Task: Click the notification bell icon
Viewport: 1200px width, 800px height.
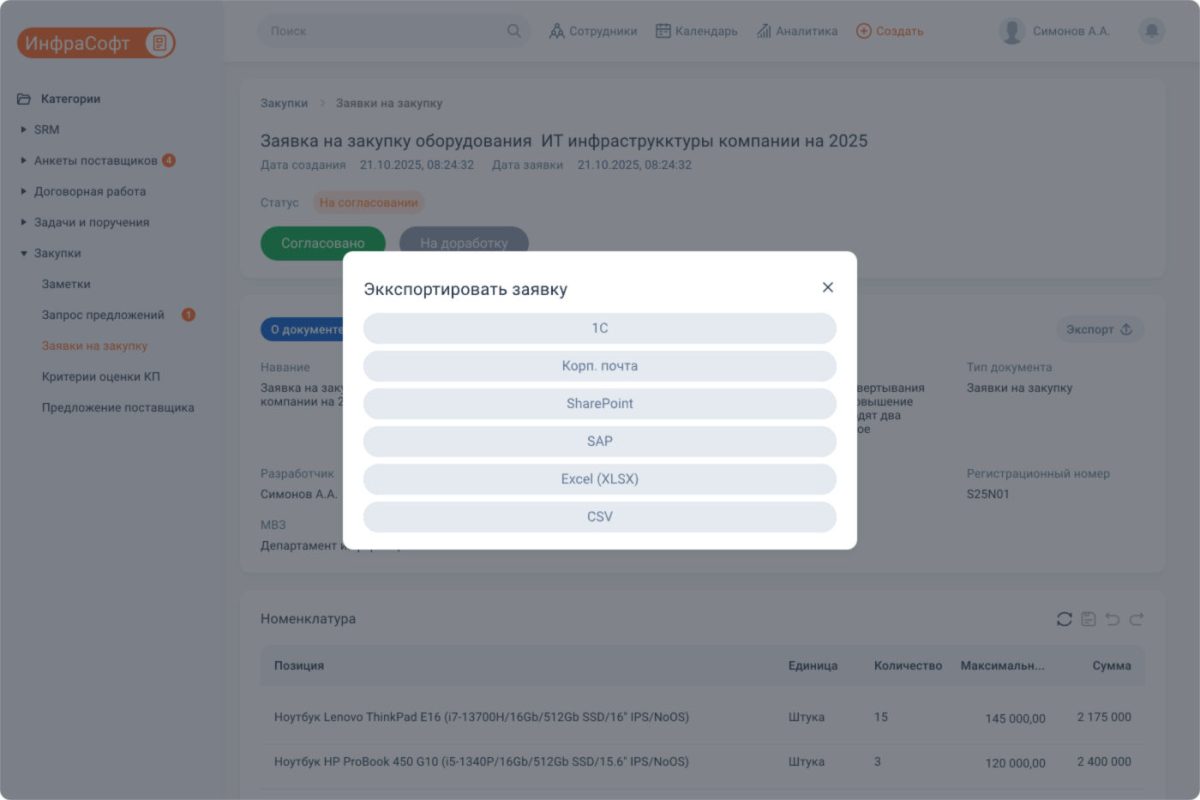Action: (1151, 31)
